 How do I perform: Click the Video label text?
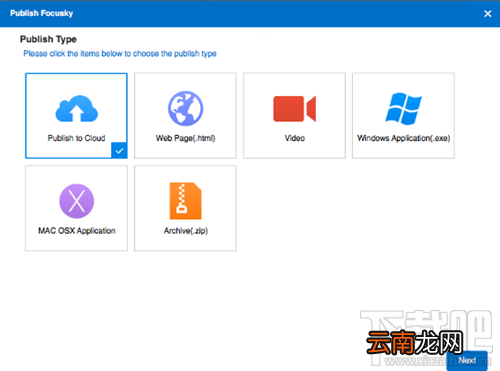295,138
